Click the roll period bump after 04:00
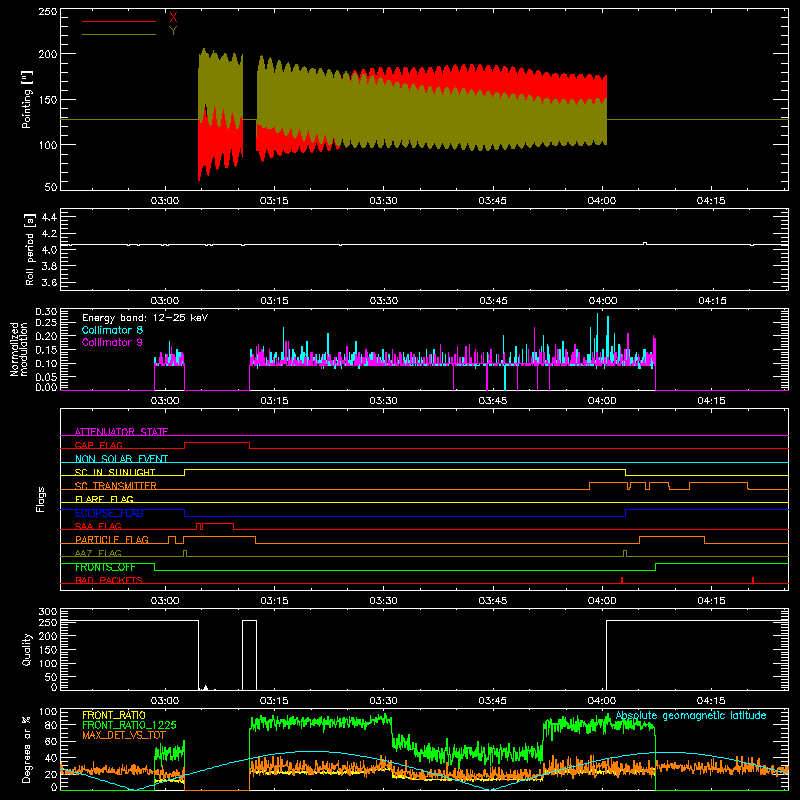The image size is (800, 800). click(x=645, y=243)
